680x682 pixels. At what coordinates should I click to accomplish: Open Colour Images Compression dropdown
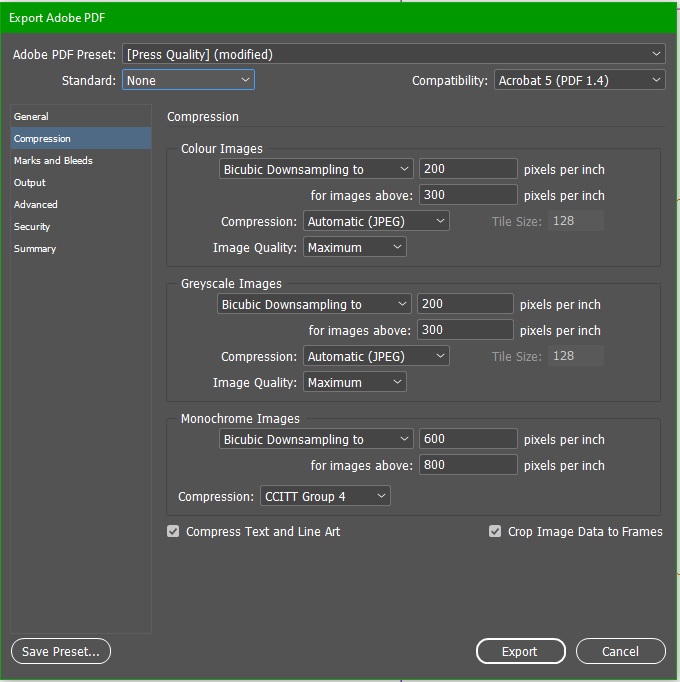coord(376,221)
